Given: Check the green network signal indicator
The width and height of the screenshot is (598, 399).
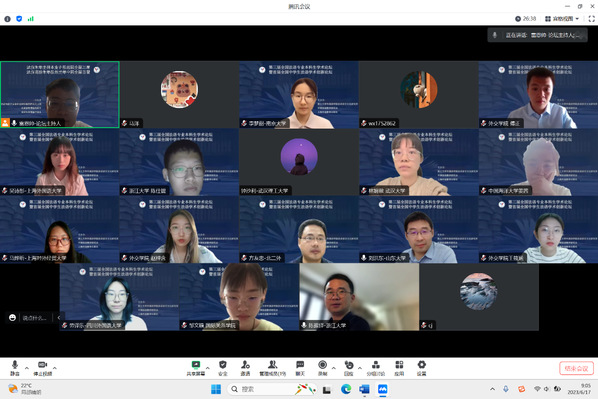Looking at the screenshot, I should tap(31, 19).
